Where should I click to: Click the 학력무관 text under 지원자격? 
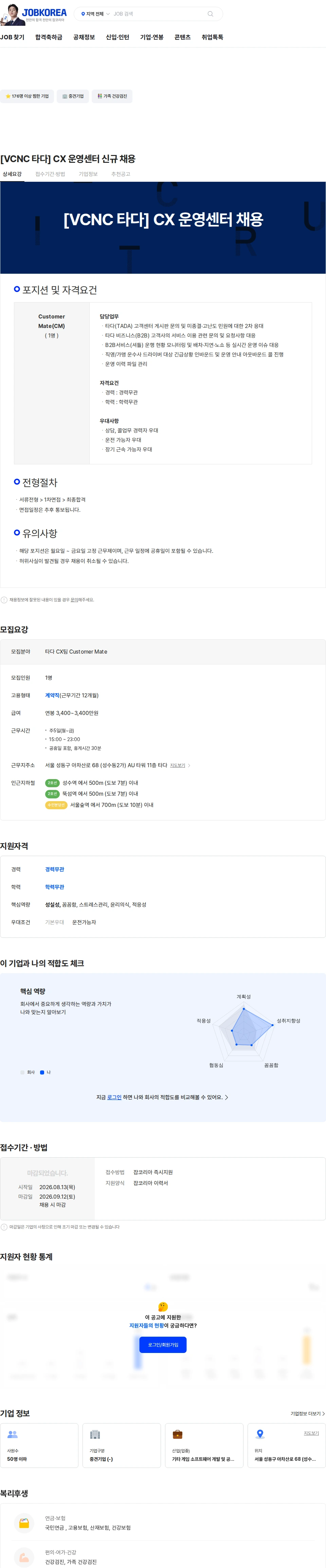click(55, 887)
